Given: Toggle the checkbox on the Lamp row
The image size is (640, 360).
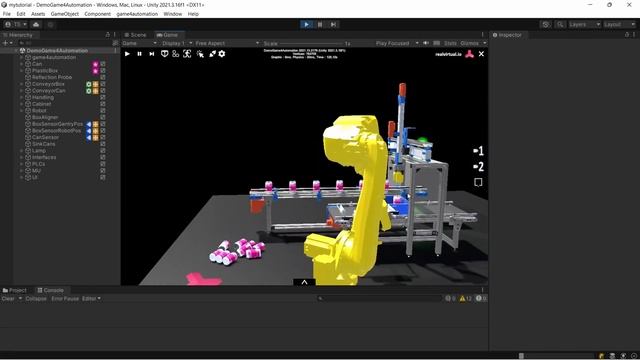Looking at the screenshot, I should pyautogui.click(x=103, y=151).
